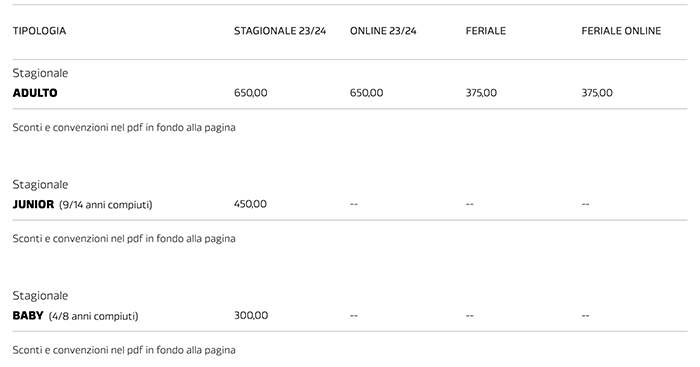Image resolution: width=700 pixels, height=367 pixels.
Task: Click the ONLINE 23/24 column header
Action: point(383,31)
